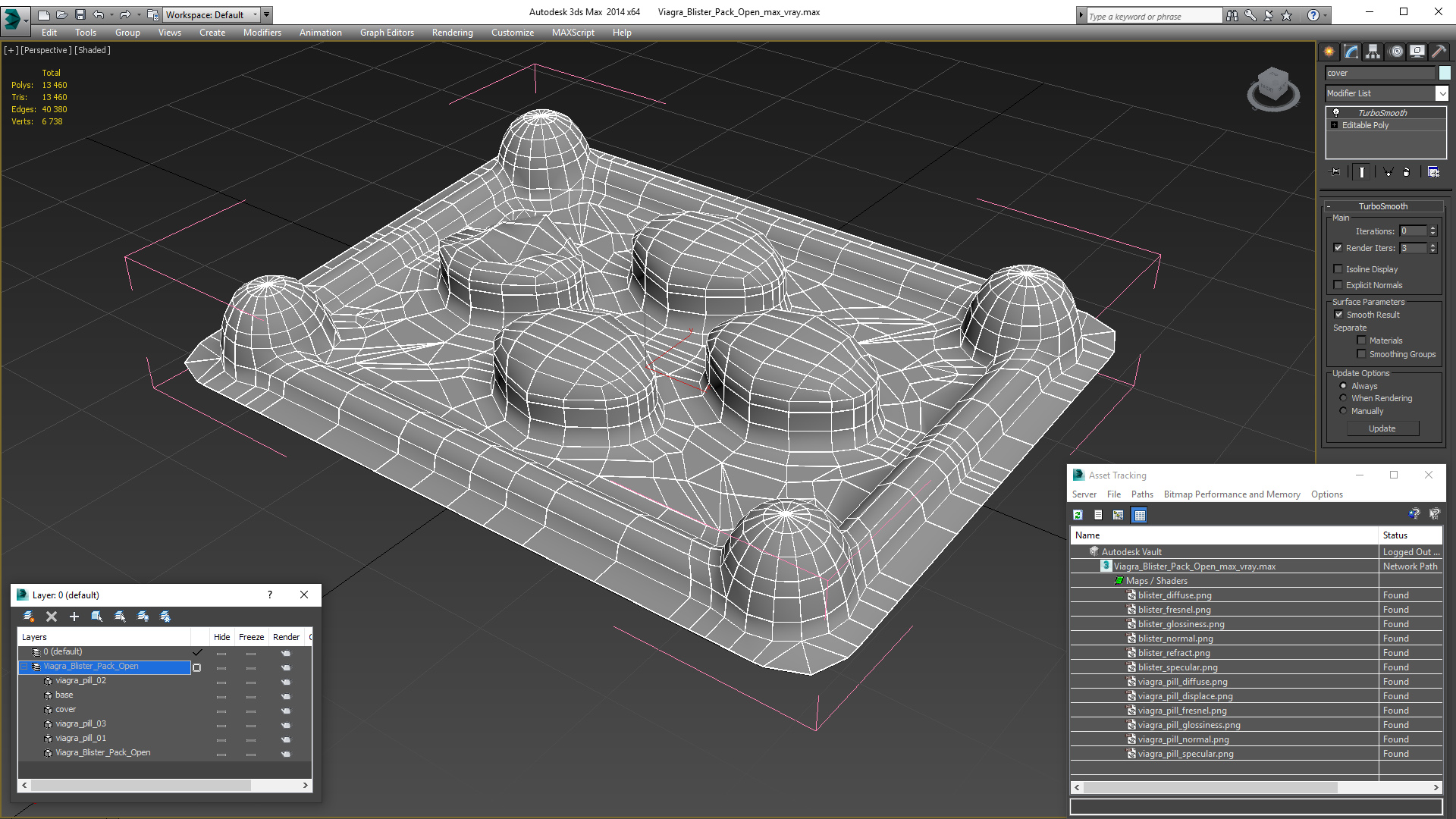Click the Save File toolbar icon

[80, 14]
